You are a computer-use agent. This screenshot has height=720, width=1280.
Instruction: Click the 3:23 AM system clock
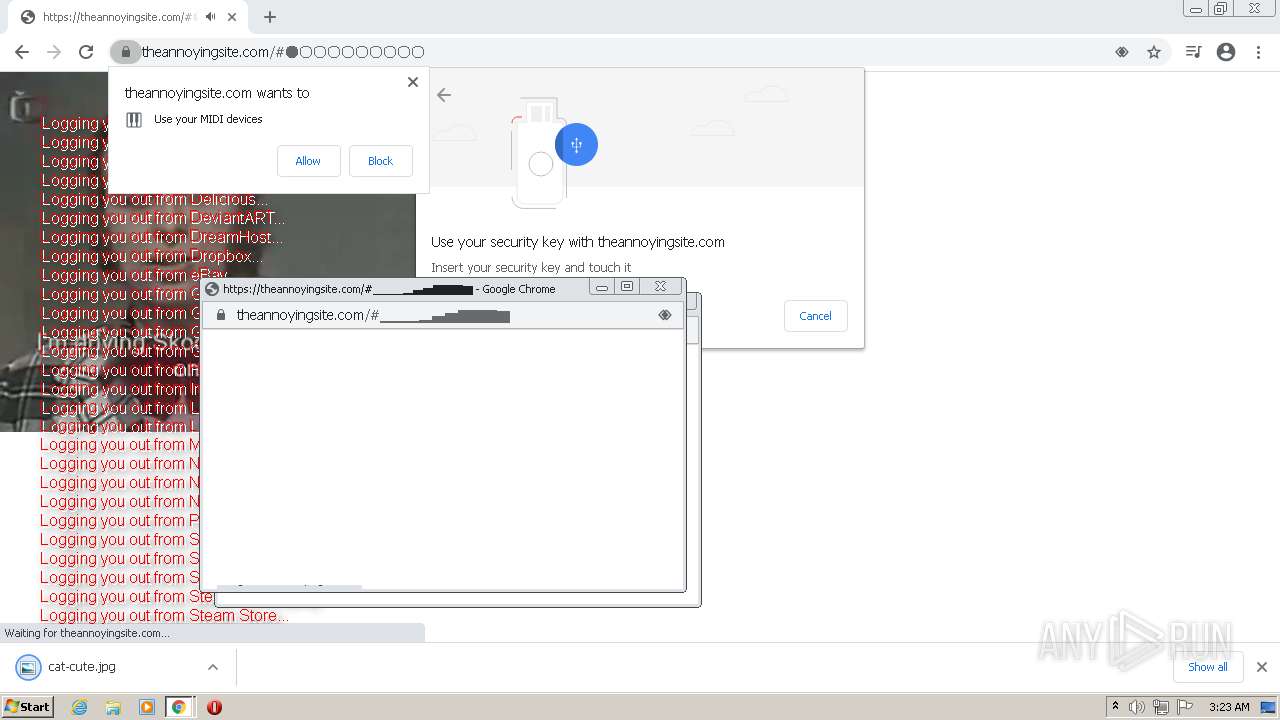1229,707
